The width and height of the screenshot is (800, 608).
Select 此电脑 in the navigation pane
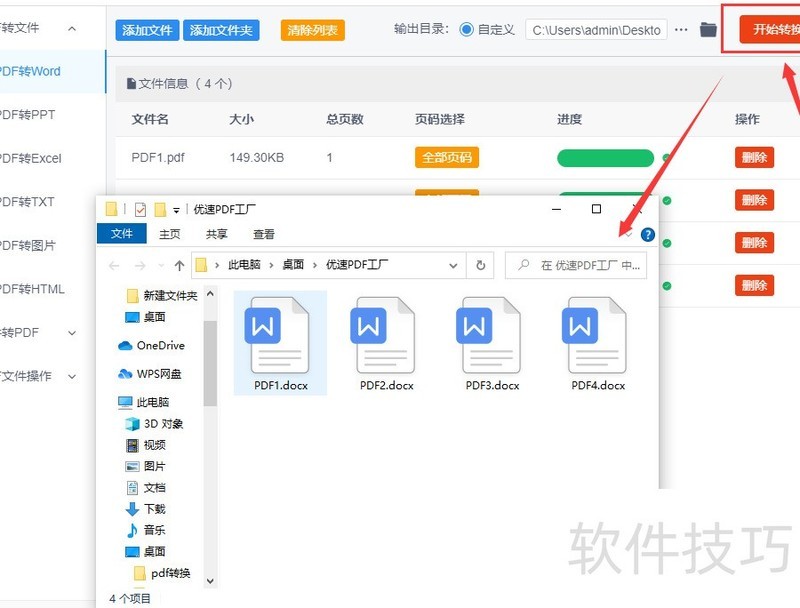(143, 402)
